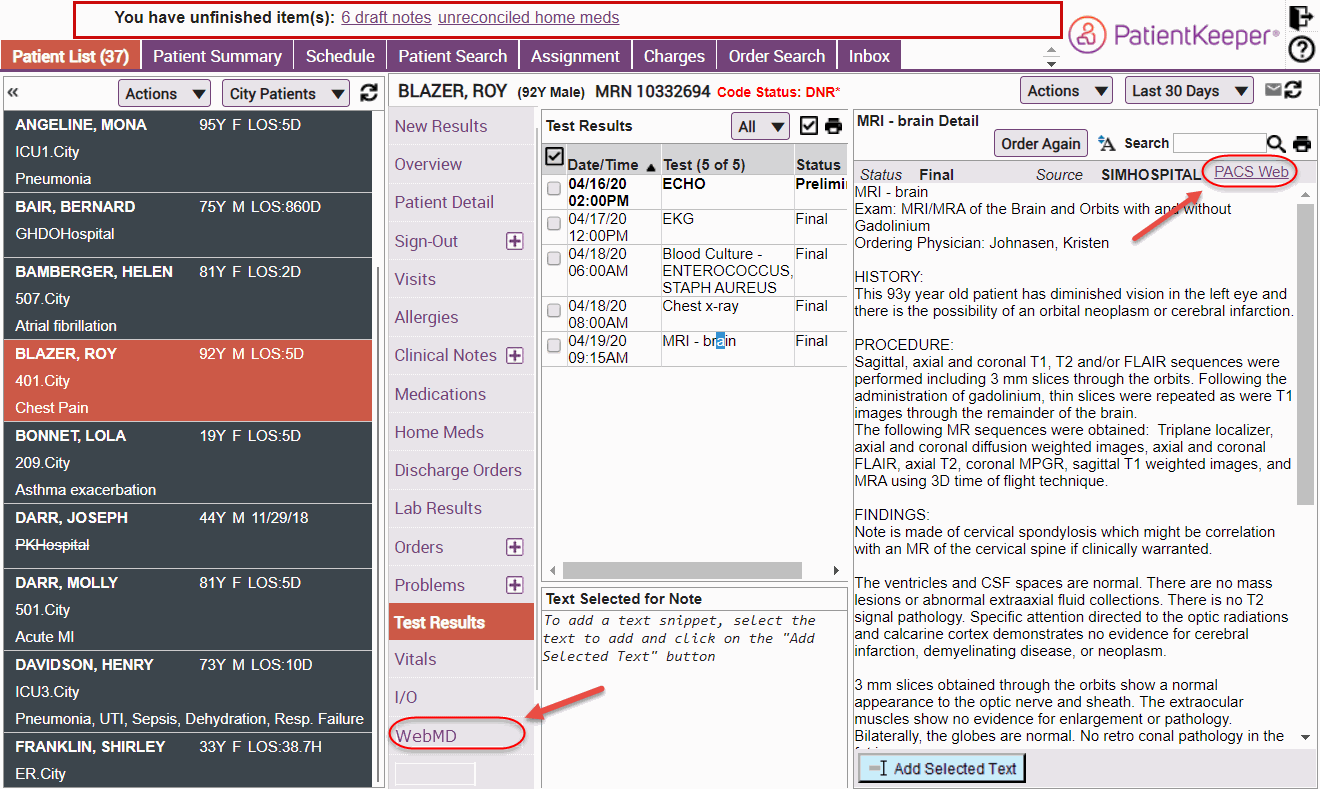This screenshot has height=789, width=1320.
Task: Click the mail envelope icon
Action: pyautogui.click(x=1273, y=90)
